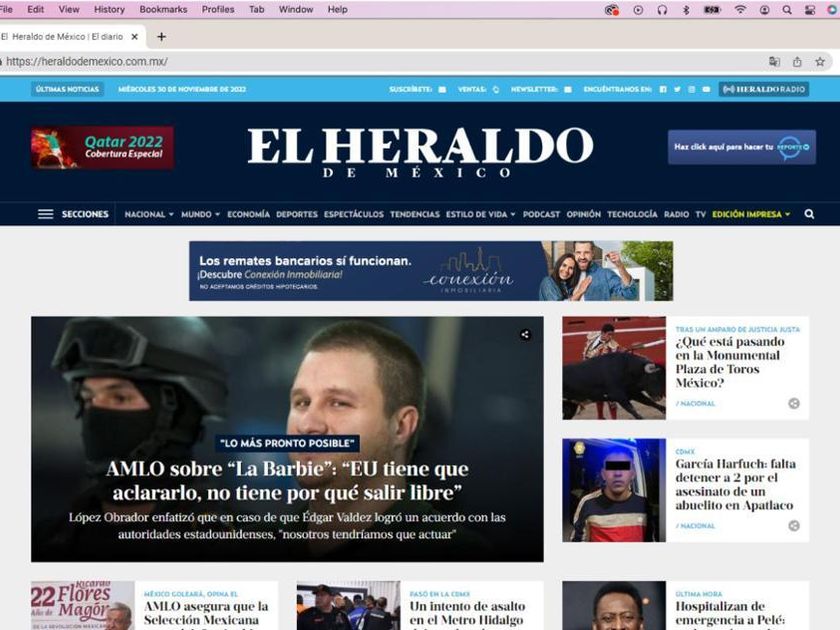Go to the Economía section

point(248,214)
